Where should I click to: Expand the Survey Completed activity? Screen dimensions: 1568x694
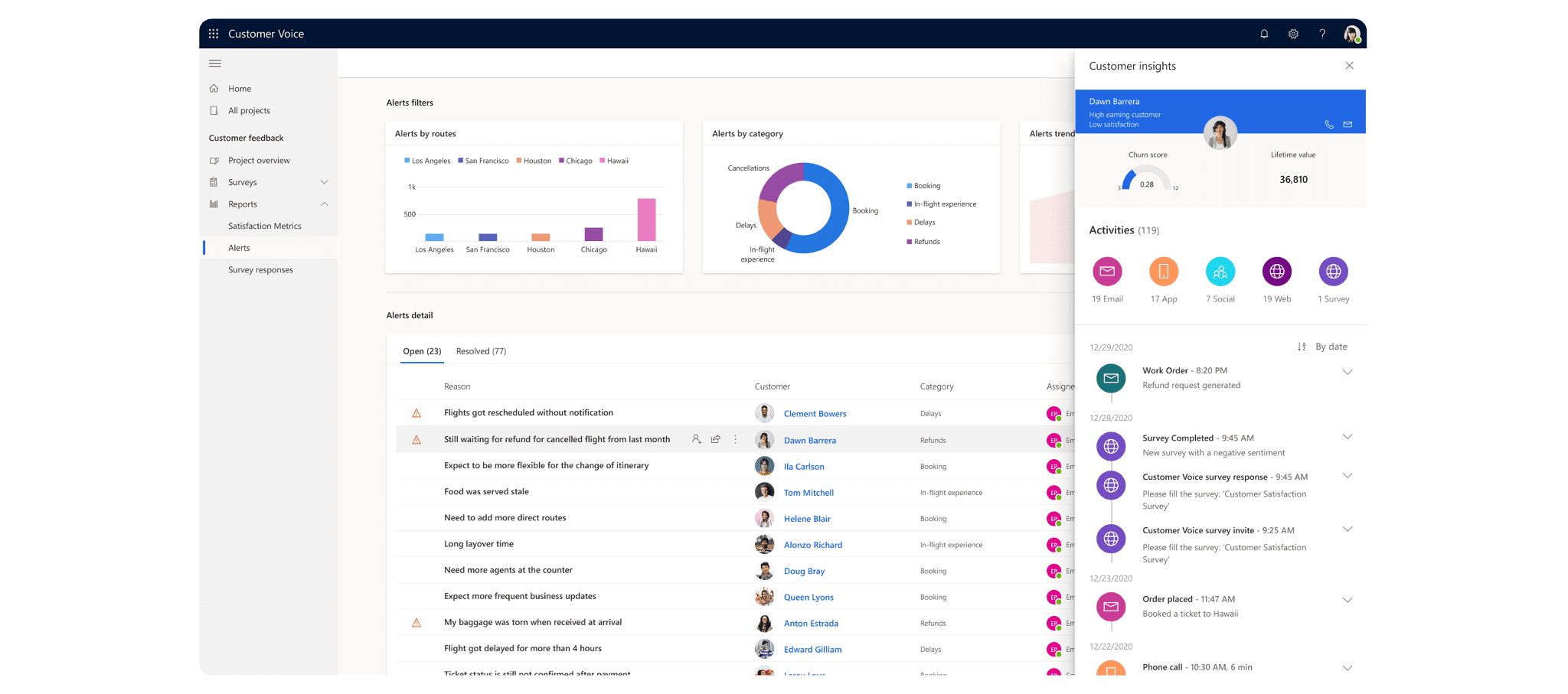click(1347, 437)
